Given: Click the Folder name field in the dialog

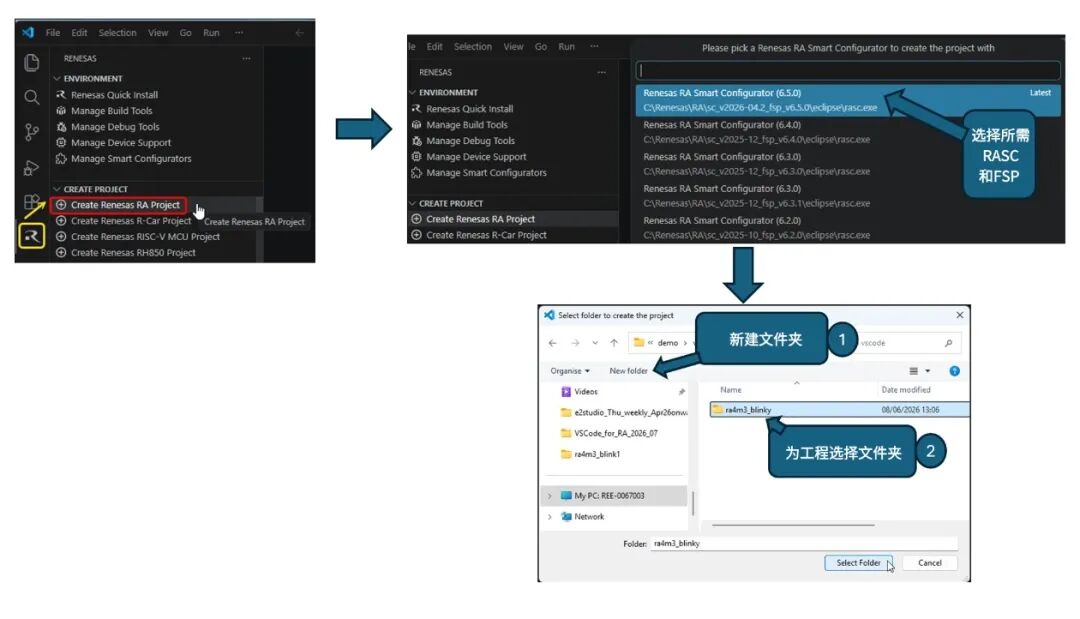Looking at the screenshot, I should [803, 543].
